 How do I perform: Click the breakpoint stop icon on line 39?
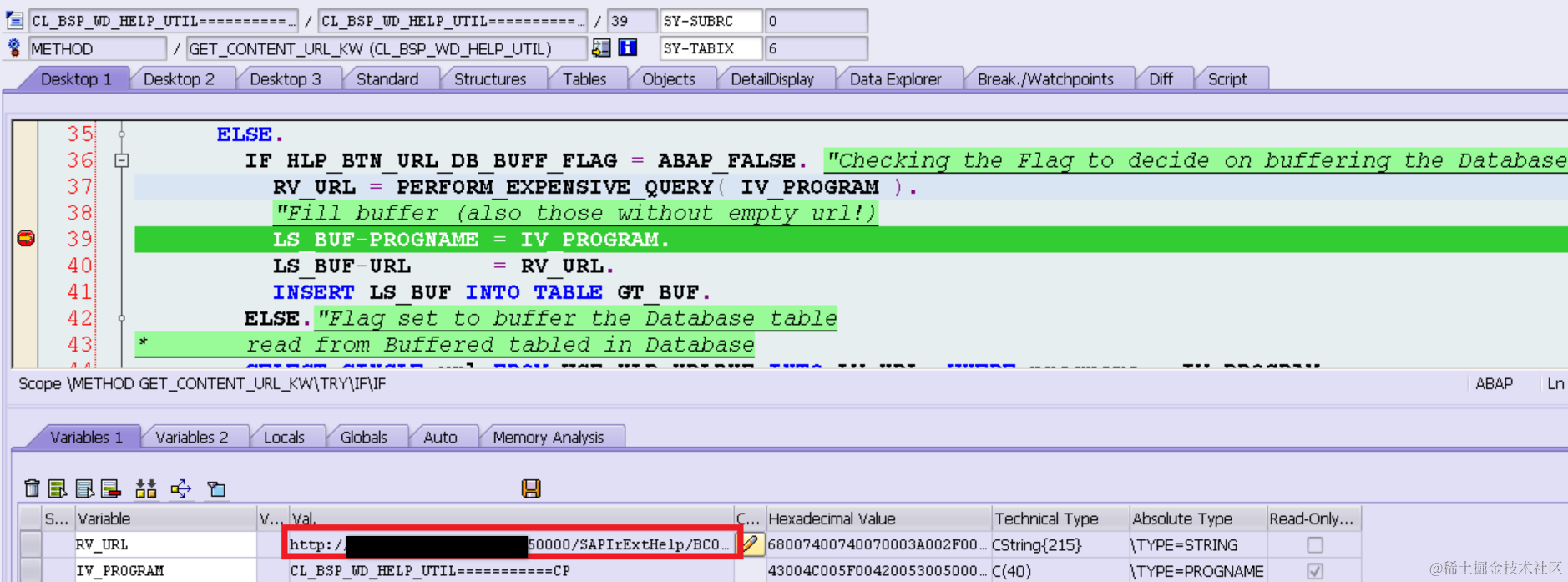pyautogui.click(x=26, y=239)
